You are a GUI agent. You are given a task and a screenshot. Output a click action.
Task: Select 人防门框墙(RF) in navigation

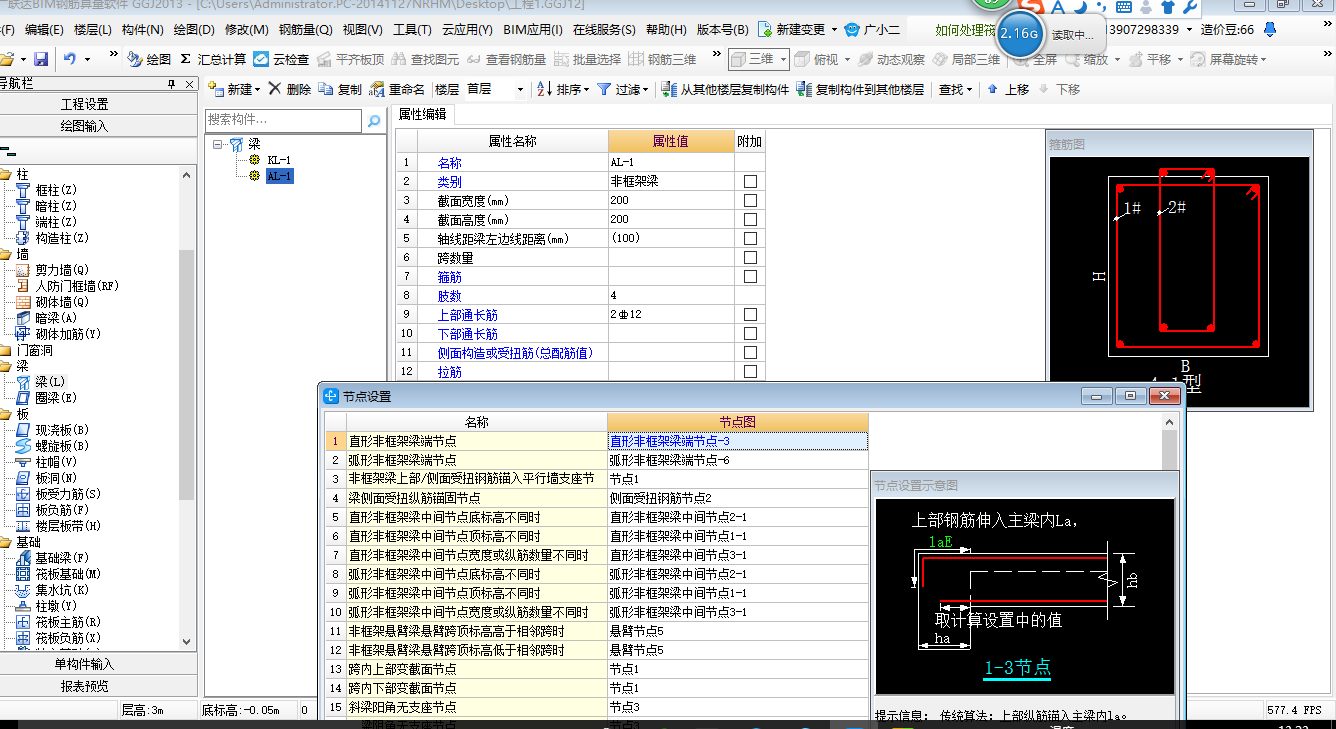(x=77, y=286)
